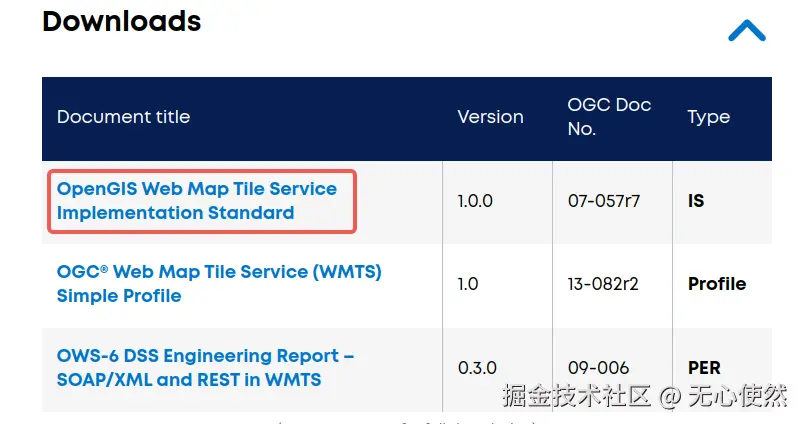Select the Profile type cell
802x424 pixels.
pyautogui.click(x=716, y=284)
